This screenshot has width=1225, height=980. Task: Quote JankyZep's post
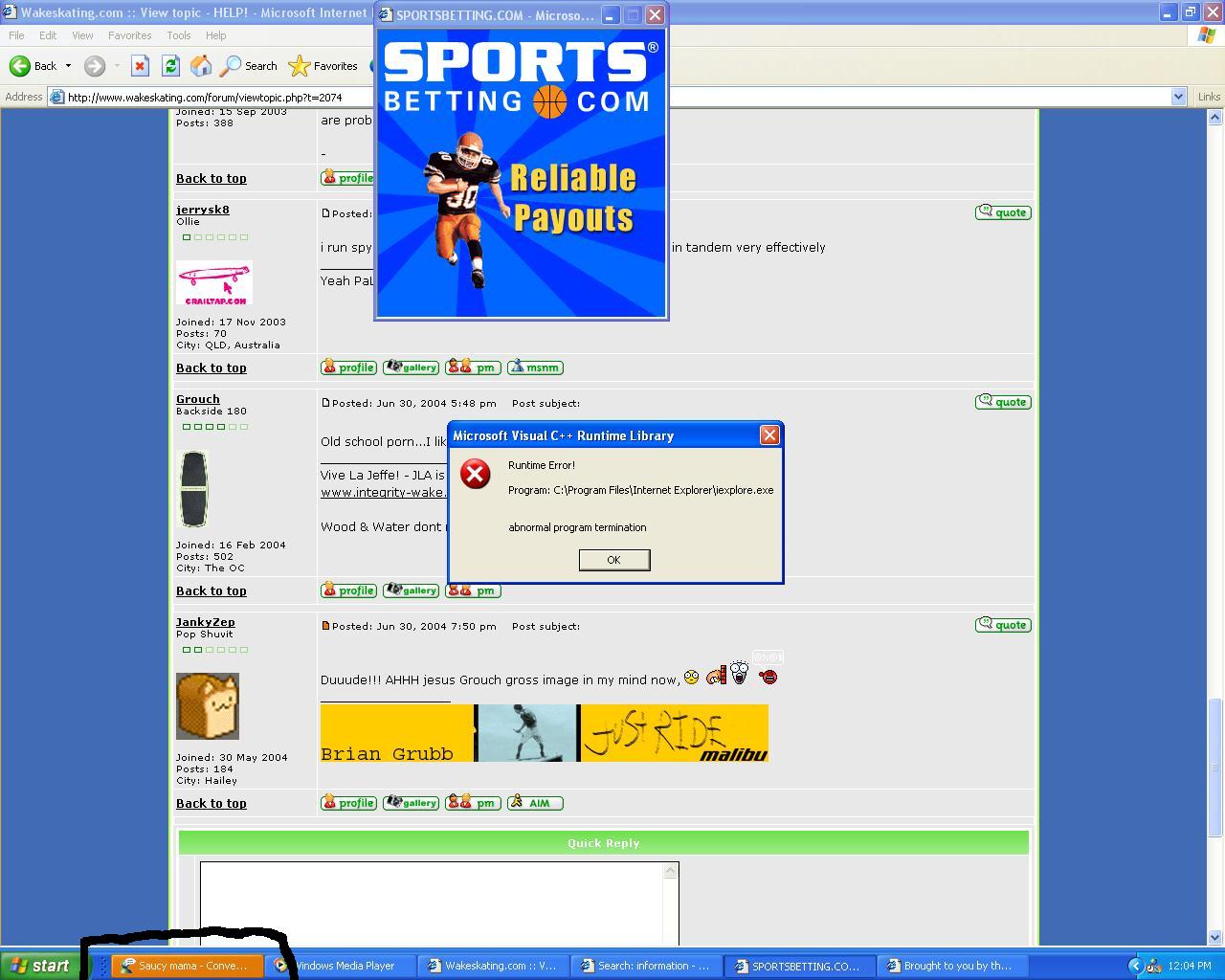[1003, 625]
